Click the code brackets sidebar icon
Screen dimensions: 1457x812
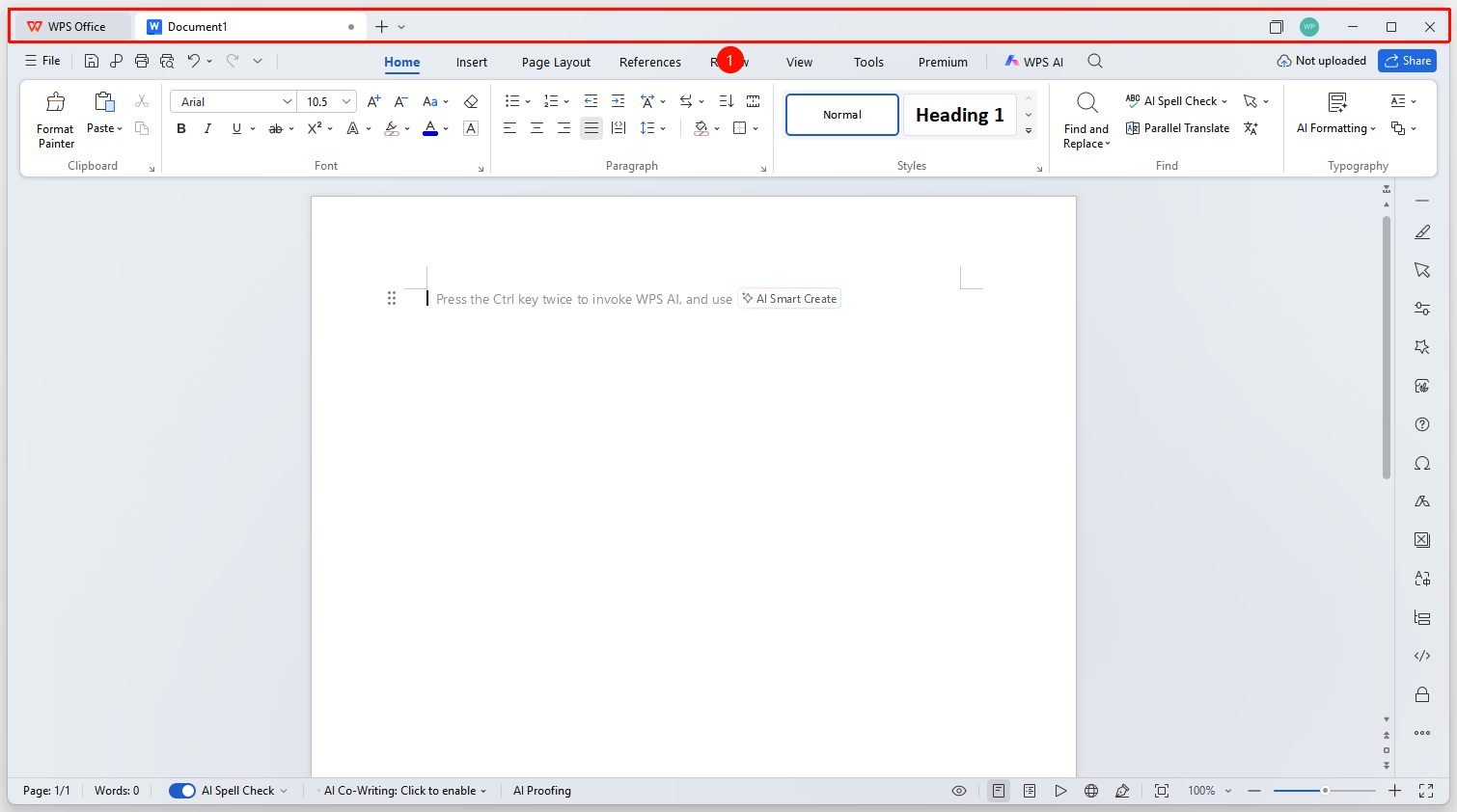1422,656
